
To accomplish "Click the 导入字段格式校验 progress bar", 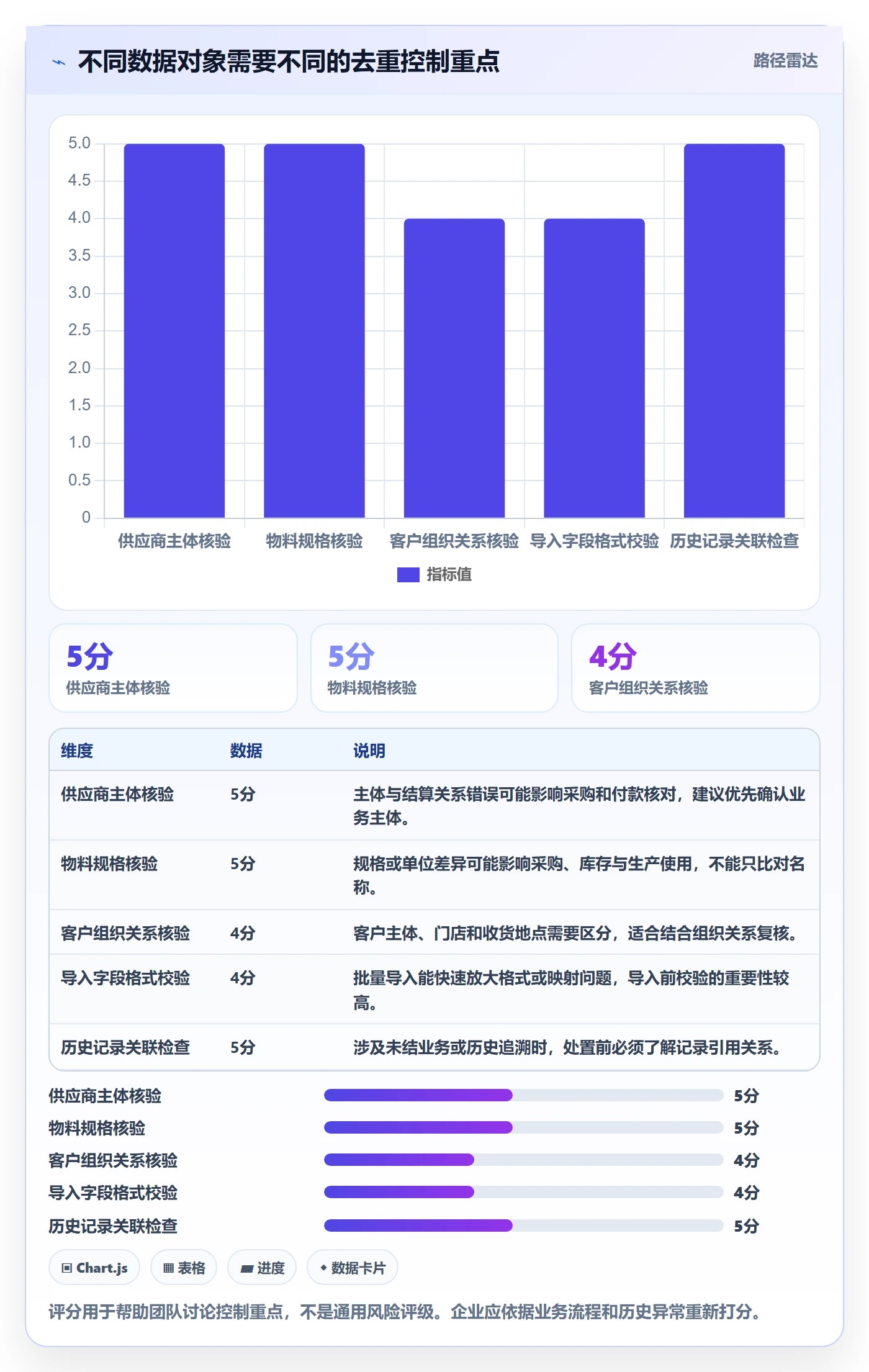I will [x=524, y=1192].
